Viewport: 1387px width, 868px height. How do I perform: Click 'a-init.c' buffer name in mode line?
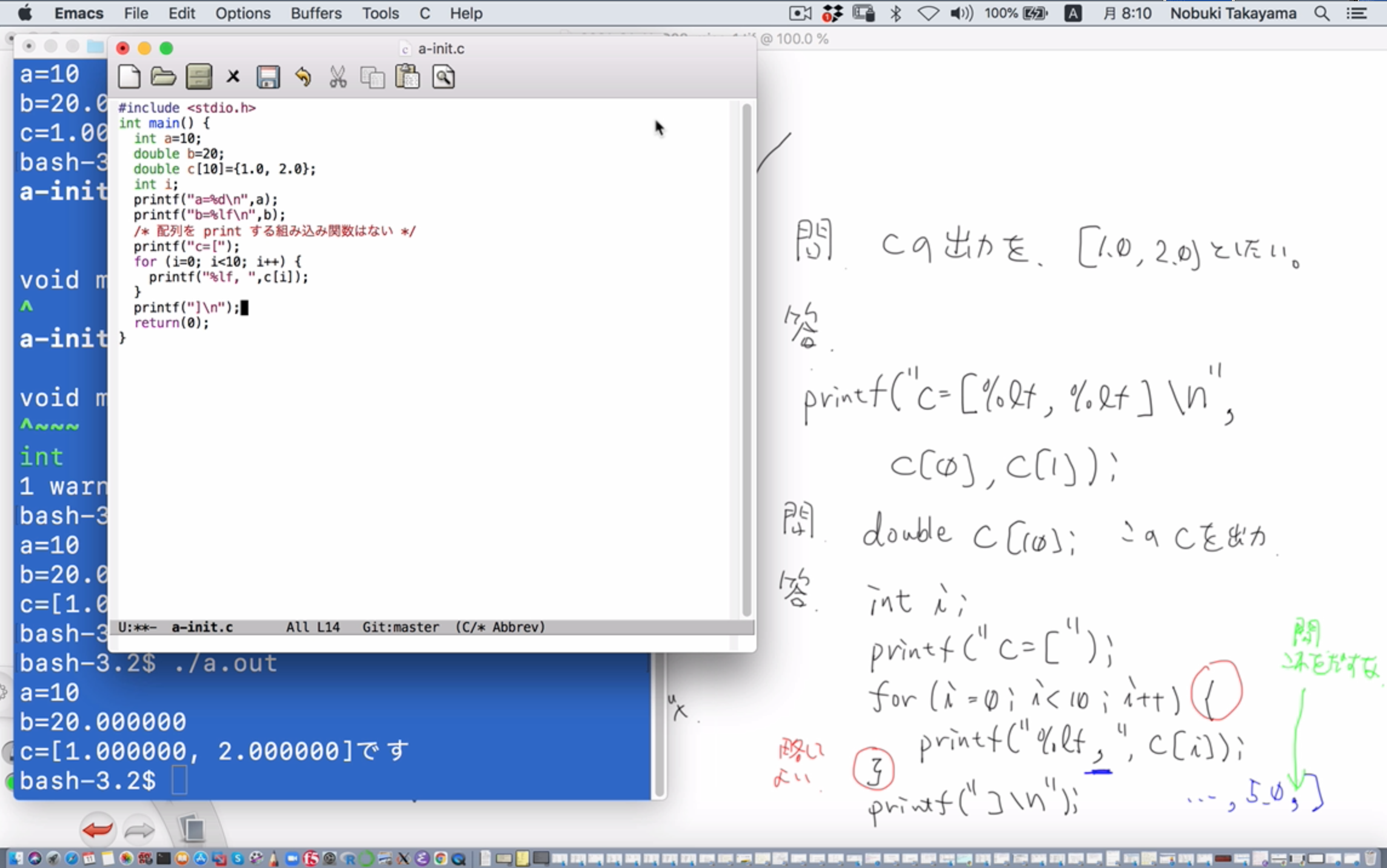[202, 627]
